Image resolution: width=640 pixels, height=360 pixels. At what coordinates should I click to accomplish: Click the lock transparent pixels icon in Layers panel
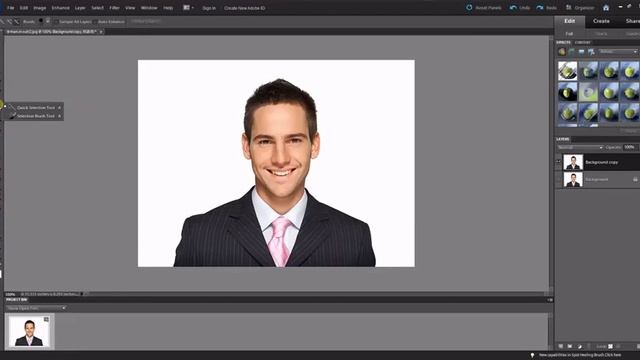tap(611, 346)
